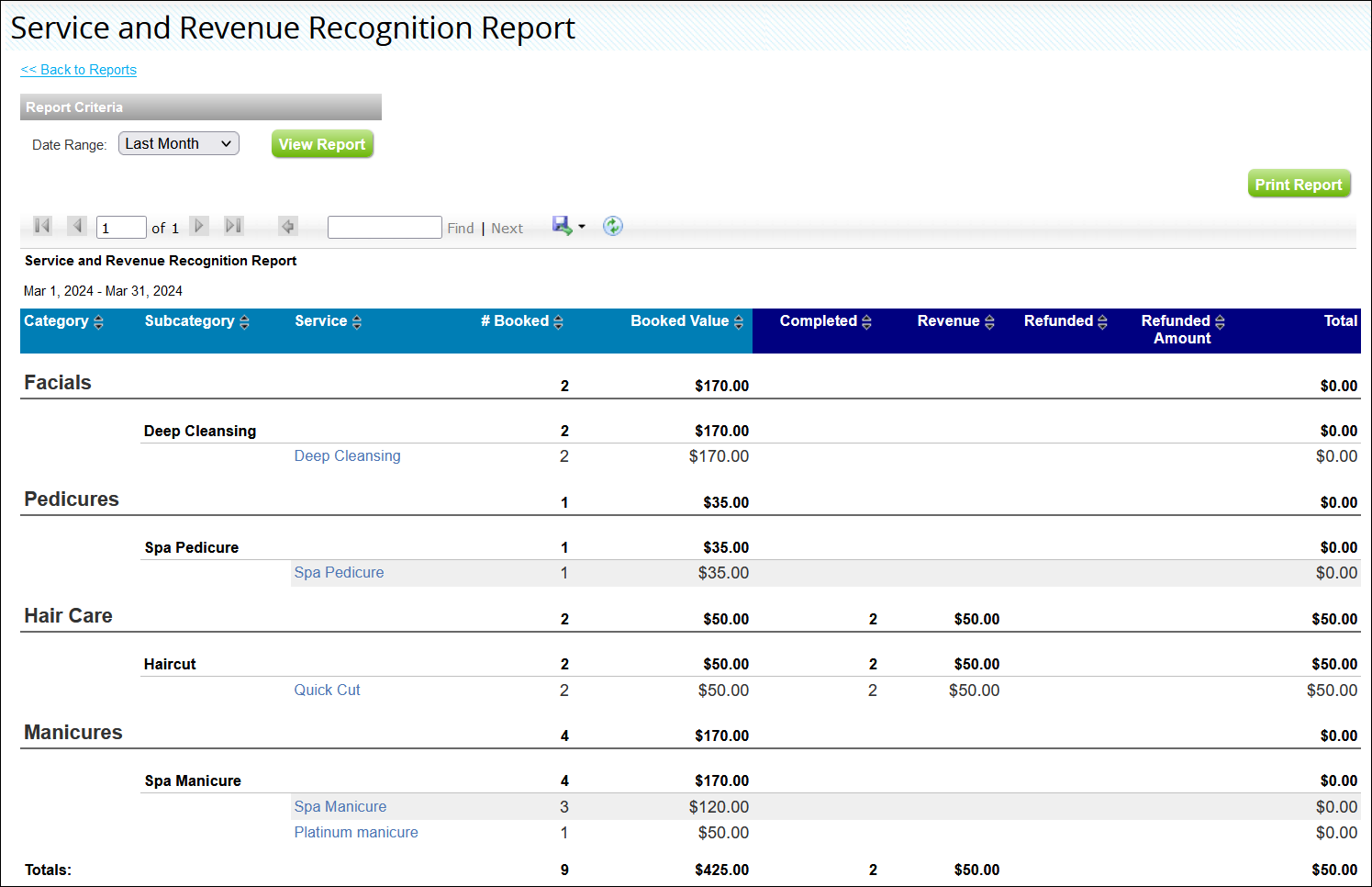Click the Total column header
The image size is (1372, 887).
1340,321
